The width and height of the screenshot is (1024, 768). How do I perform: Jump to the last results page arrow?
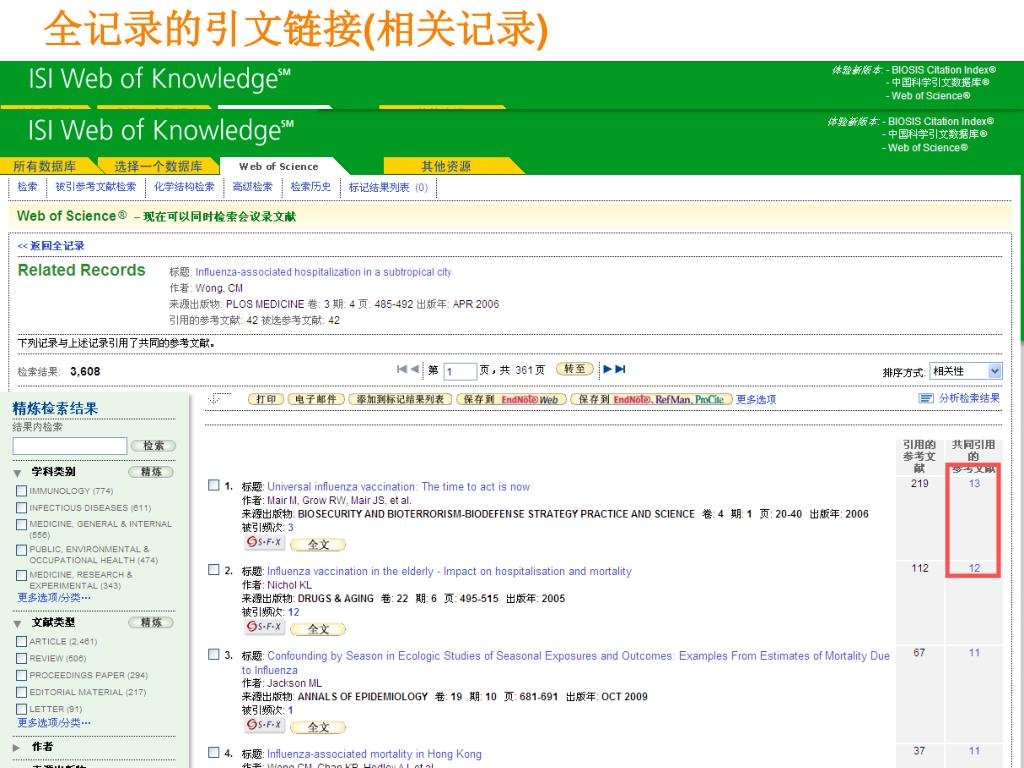point(620,369)
